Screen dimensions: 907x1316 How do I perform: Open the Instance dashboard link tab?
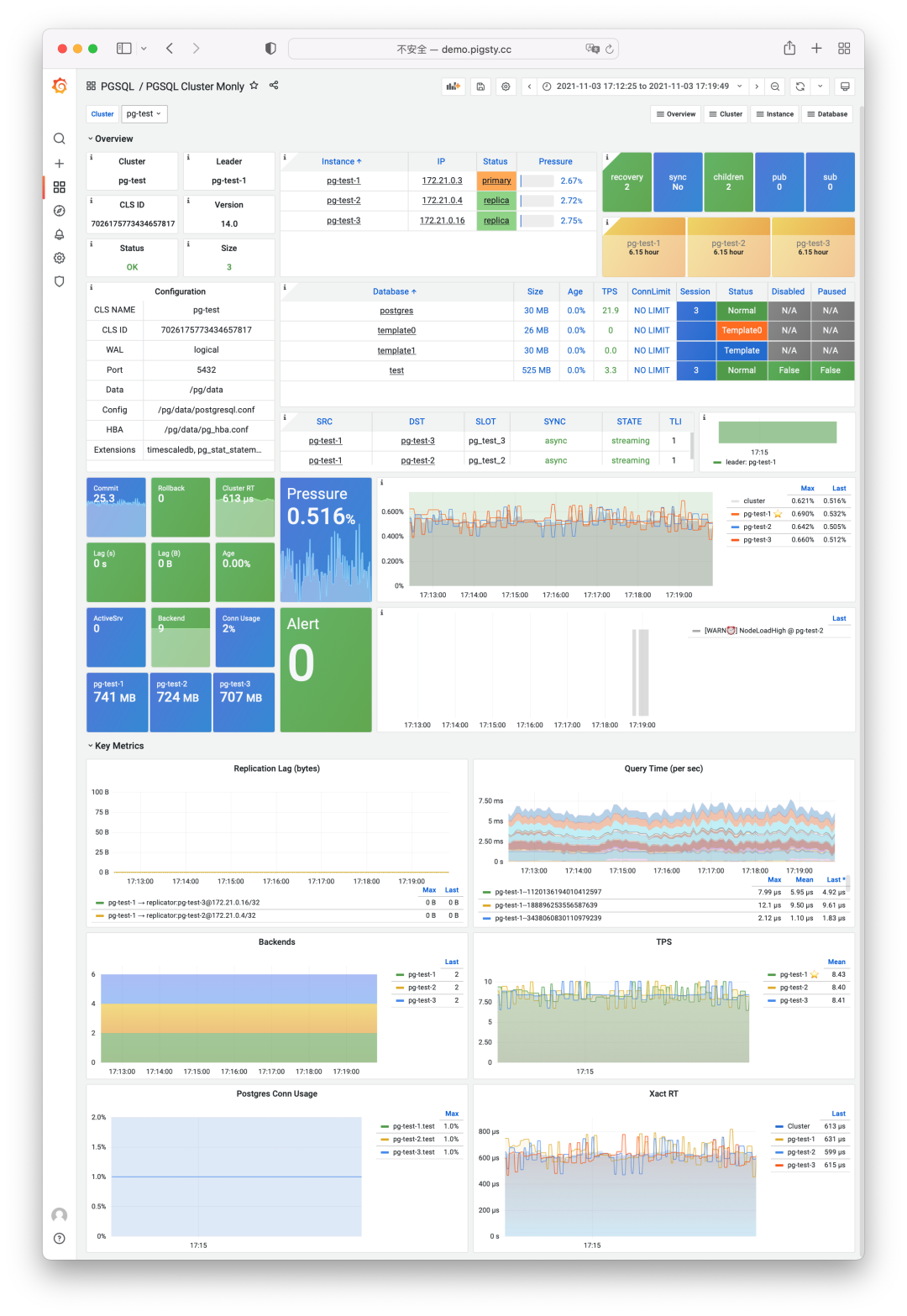774,114
